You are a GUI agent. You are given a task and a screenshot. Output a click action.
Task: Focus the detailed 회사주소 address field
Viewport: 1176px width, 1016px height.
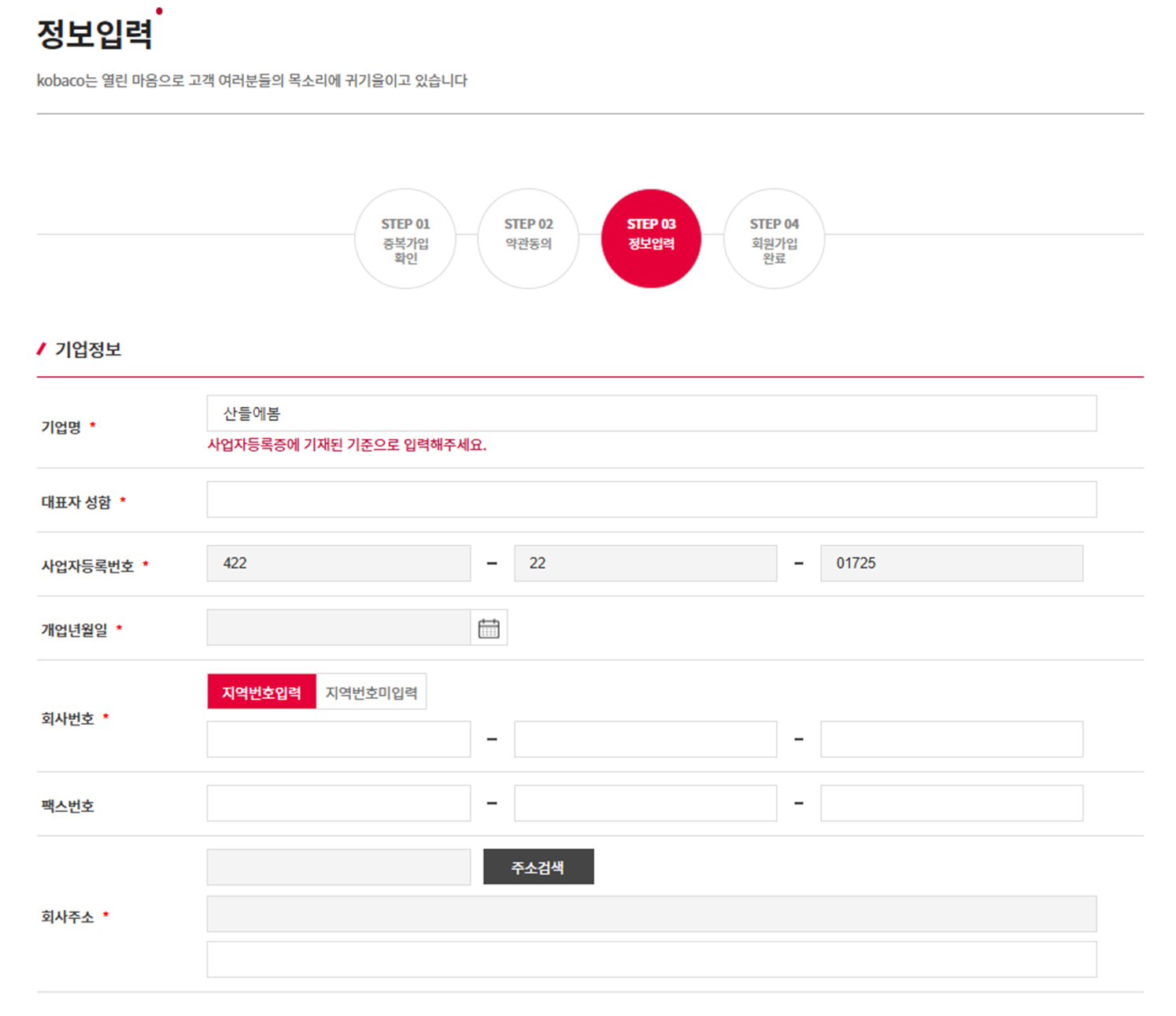tap(652, 959)
